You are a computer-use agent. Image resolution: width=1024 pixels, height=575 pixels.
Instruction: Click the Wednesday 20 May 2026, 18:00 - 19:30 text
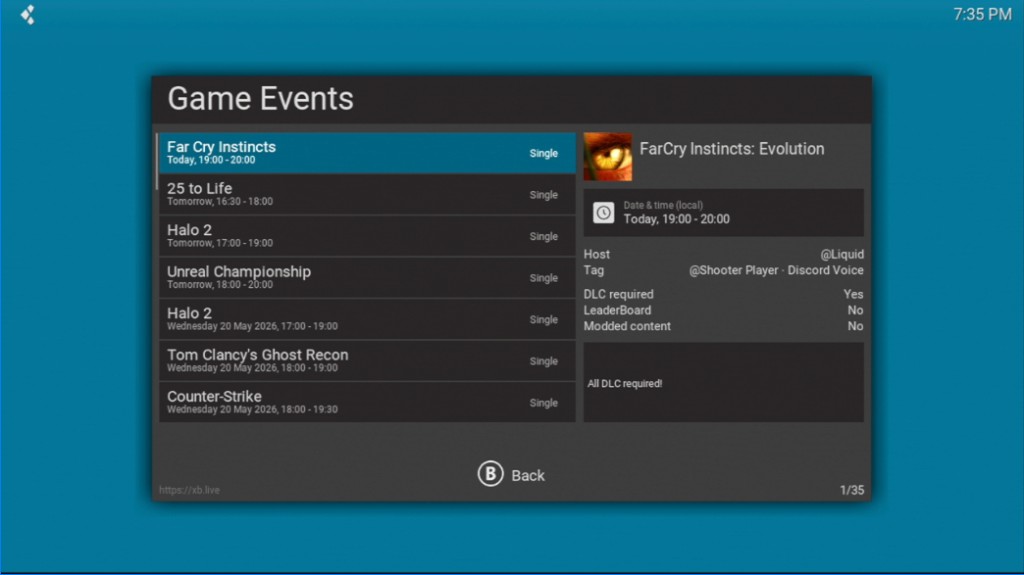coord(252,410)
